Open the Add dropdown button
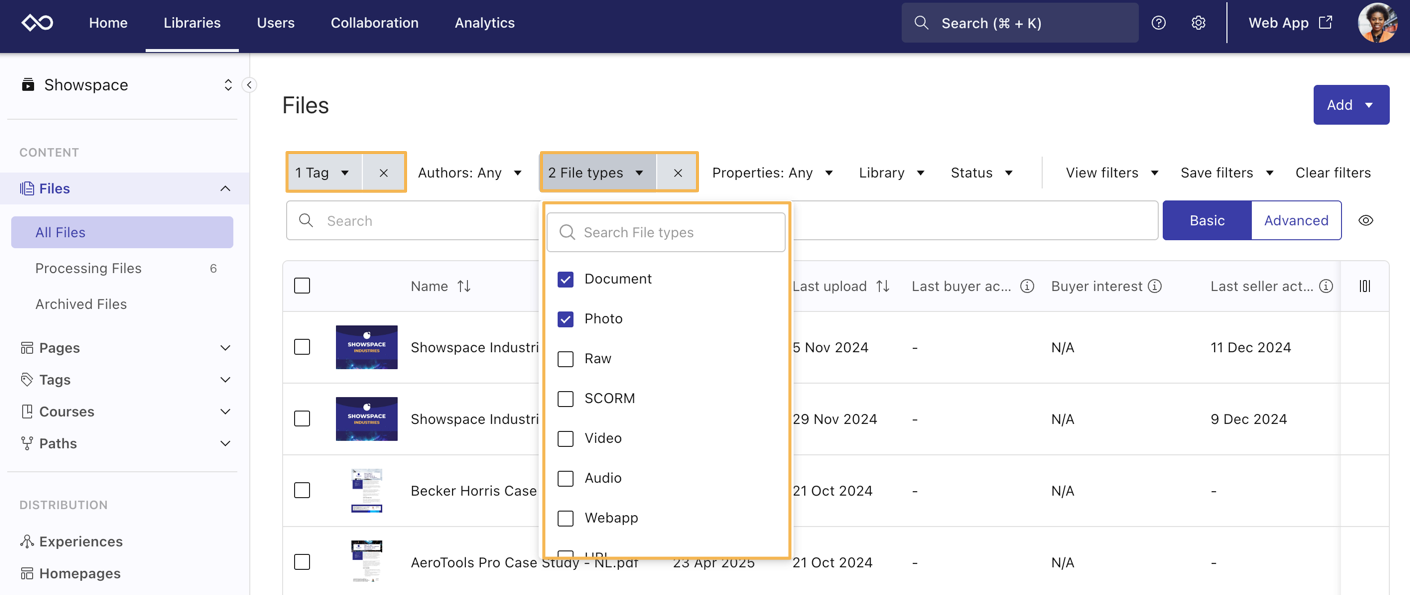The image size is (1410, 595). pyautogui.click(x=1351, y=105)
